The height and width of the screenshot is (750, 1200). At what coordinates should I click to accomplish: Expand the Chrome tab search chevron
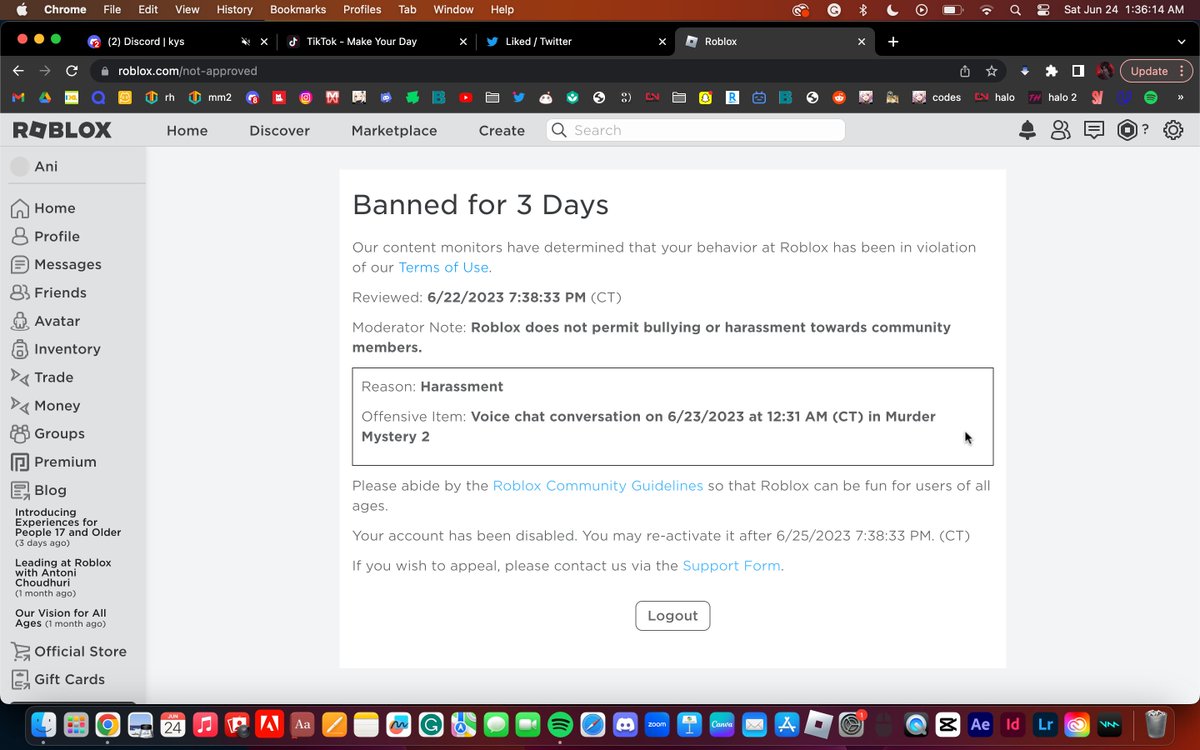[1181, 41]
